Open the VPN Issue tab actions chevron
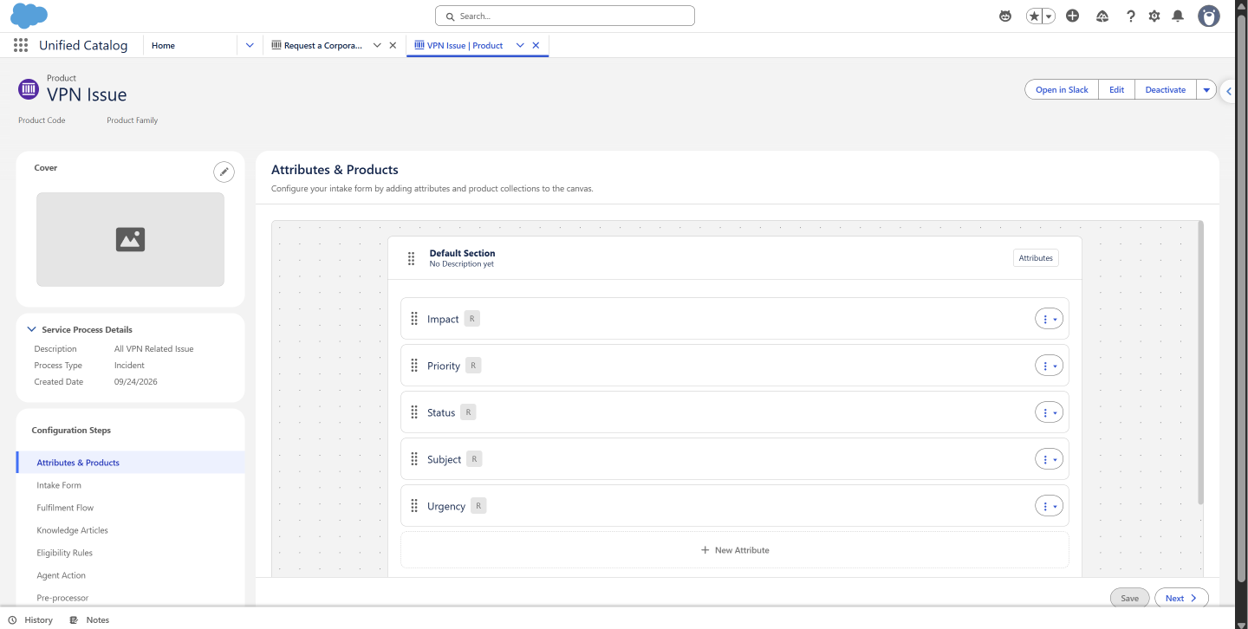1248x629 pixels. pyautogui.click(x=520, y=45)
